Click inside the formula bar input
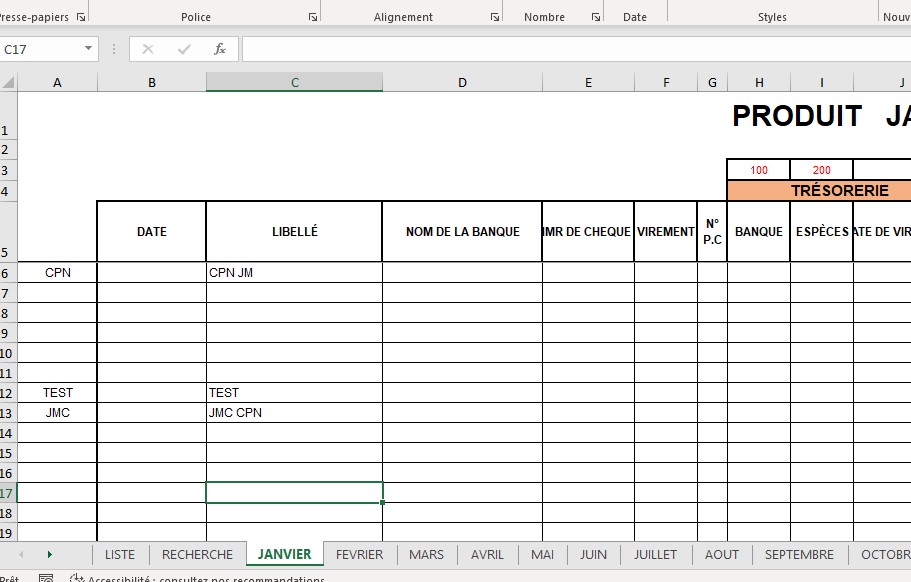Image resolution: width=911 pixels, height=582 pixels. (x=570, y=49)
